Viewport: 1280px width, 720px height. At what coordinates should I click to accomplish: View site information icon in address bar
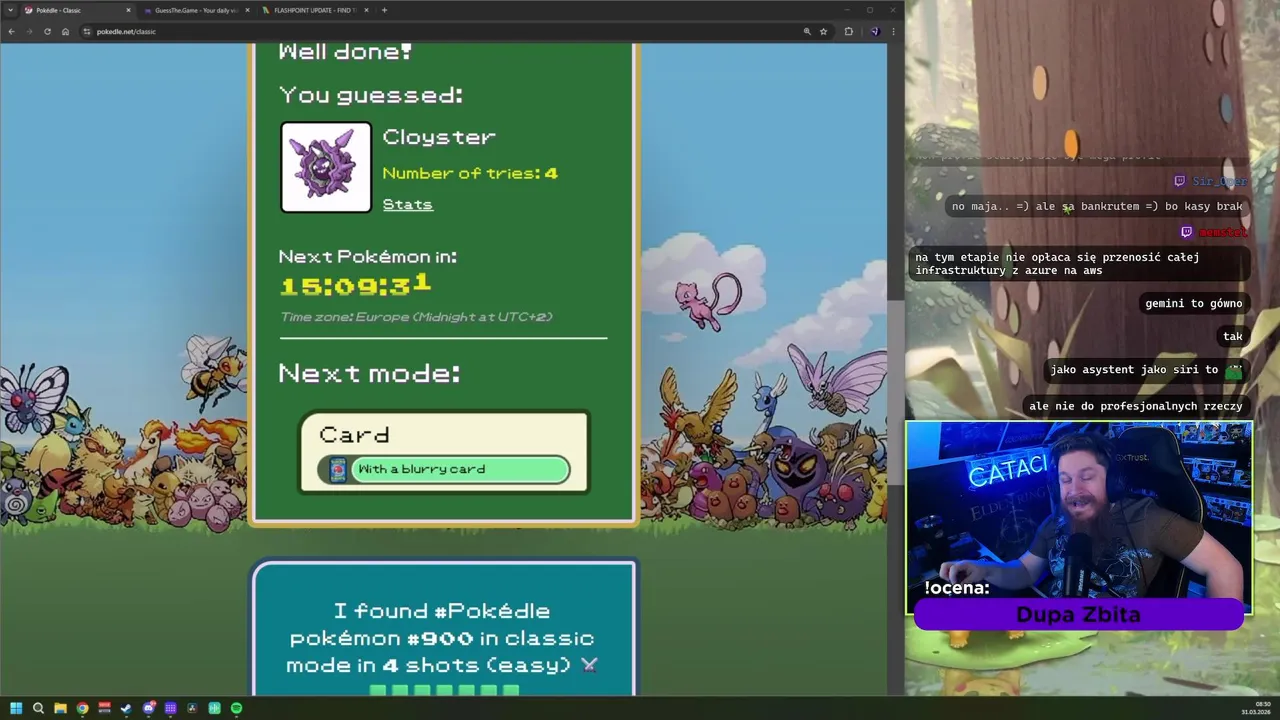87,31
